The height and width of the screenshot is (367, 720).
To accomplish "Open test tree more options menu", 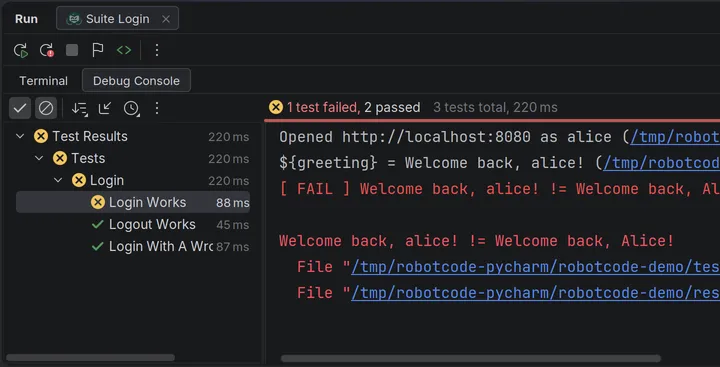I will click(x=157, y=108).
